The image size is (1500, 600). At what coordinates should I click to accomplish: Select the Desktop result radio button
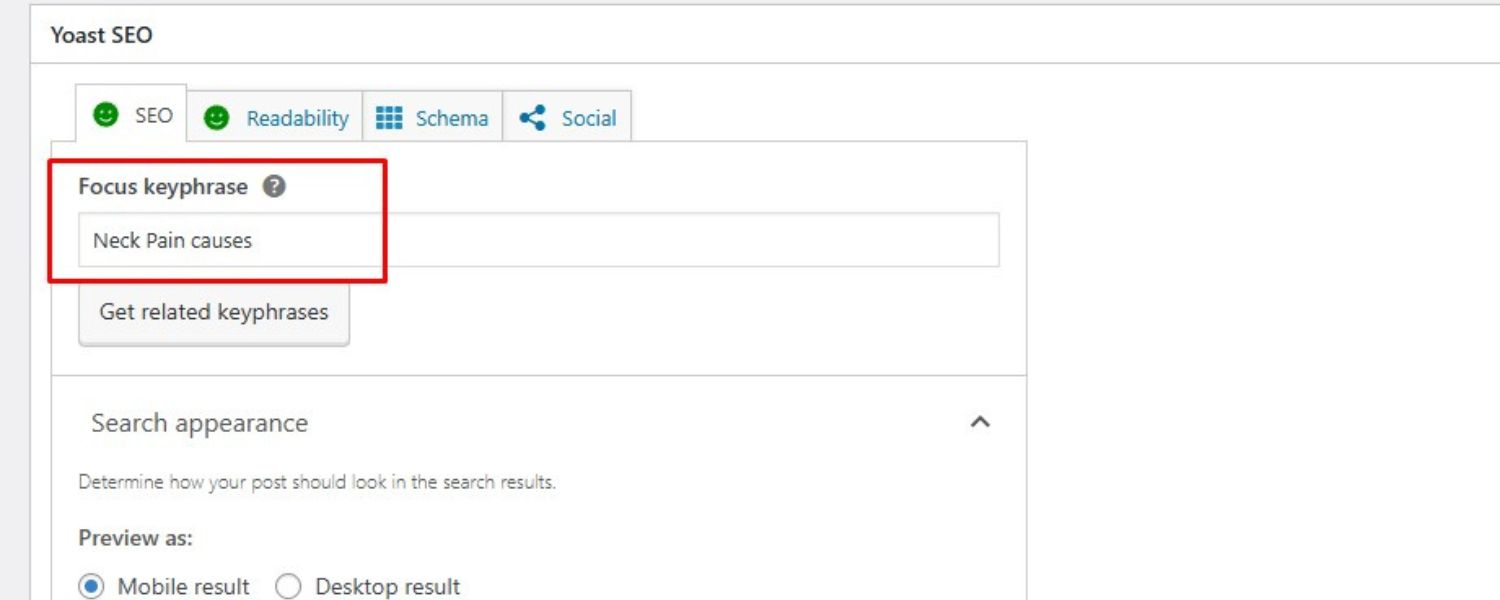point(288,587)
